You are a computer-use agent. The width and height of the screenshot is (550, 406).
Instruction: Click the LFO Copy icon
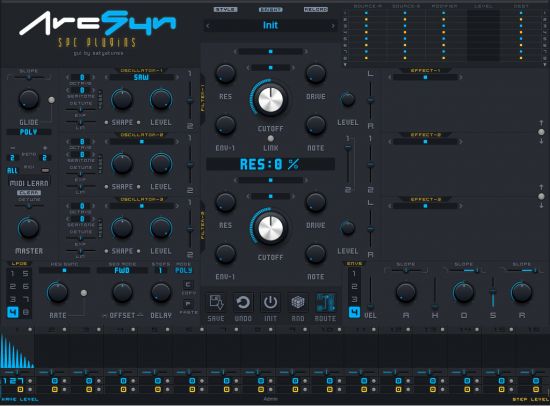(188, 285)
